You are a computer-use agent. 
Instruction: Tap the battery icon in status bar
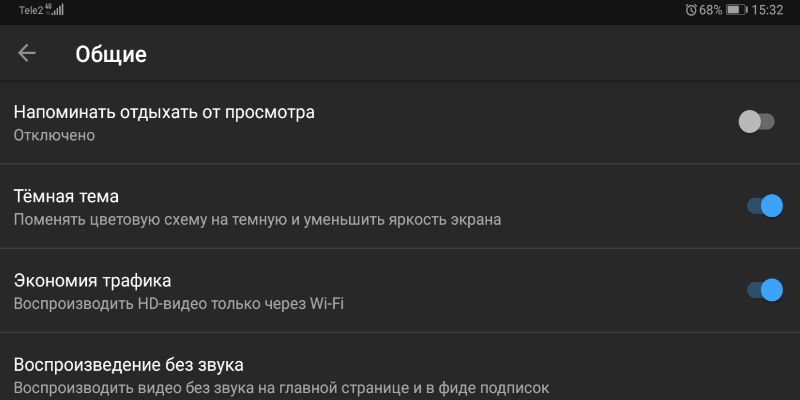coord(736,10)
